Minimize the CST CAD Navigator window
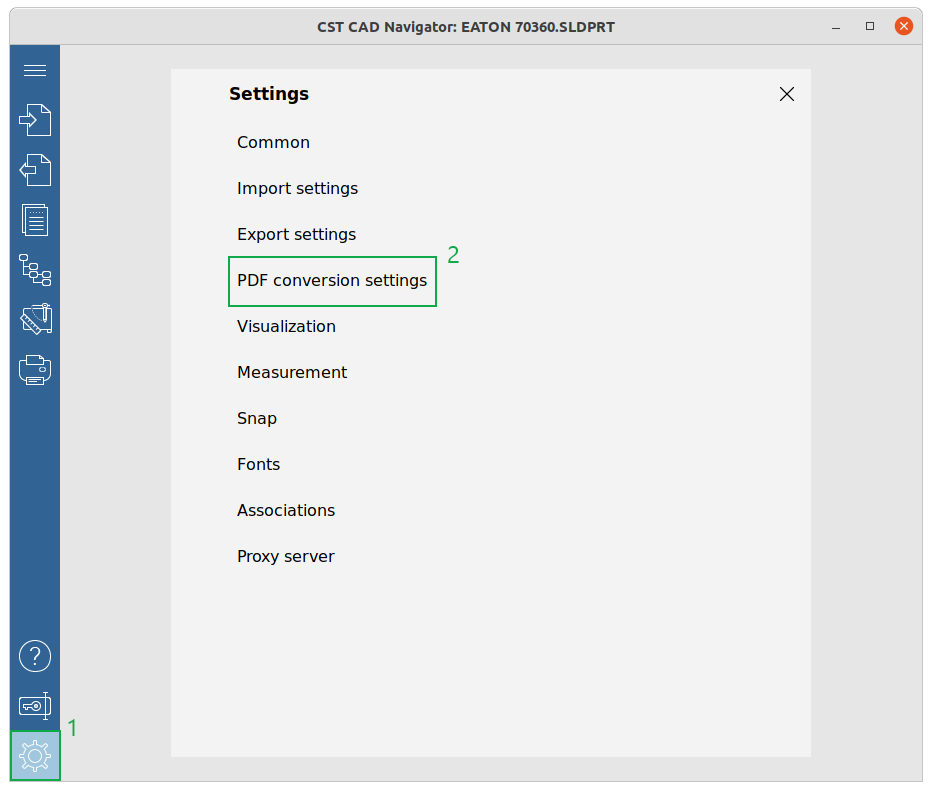 pyautogui.click(x=836, y=27)
